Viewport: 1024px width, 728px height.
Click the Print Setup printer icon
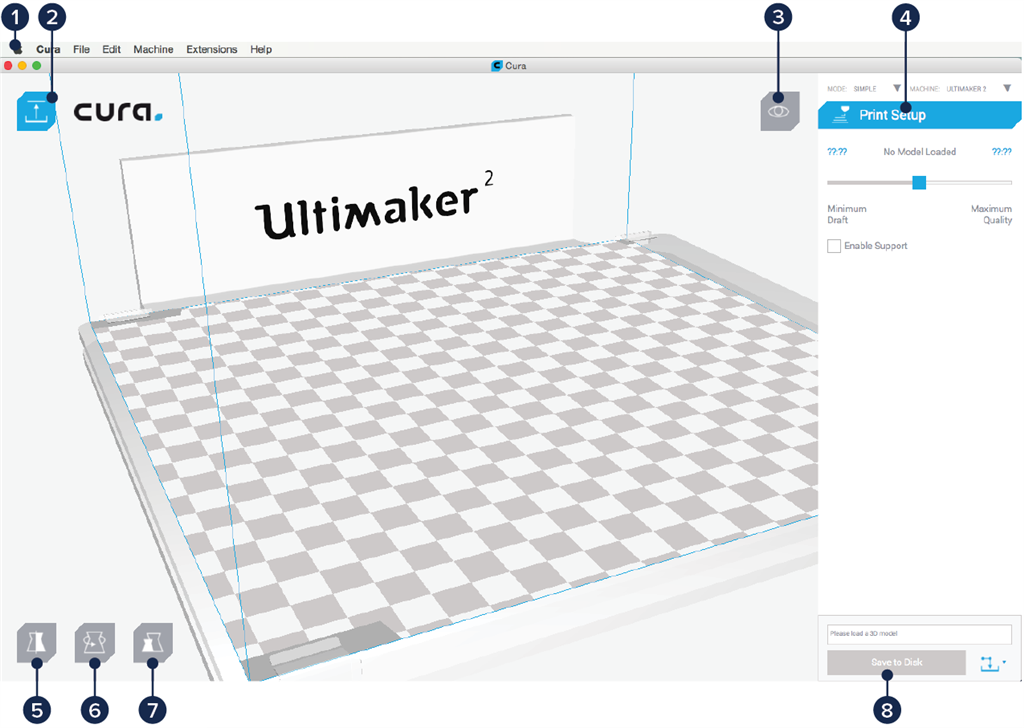tap(840, 115)
